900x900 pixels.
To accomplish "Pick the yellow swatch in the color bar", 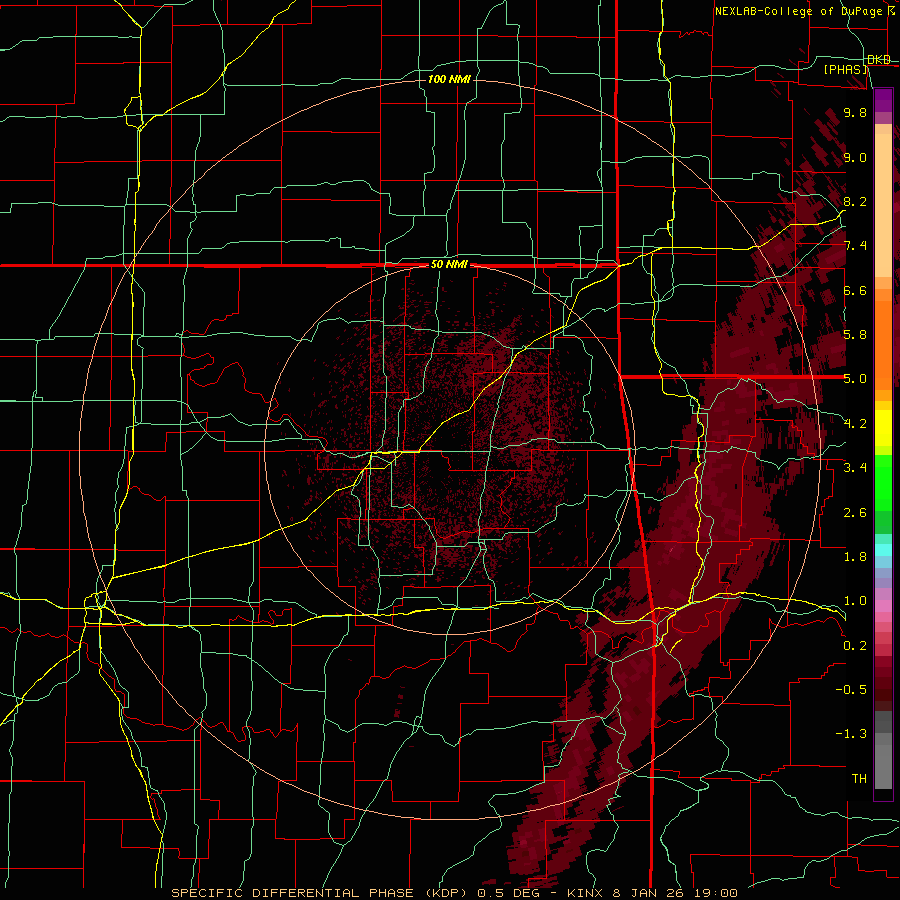I will click(x=883, y=428).
